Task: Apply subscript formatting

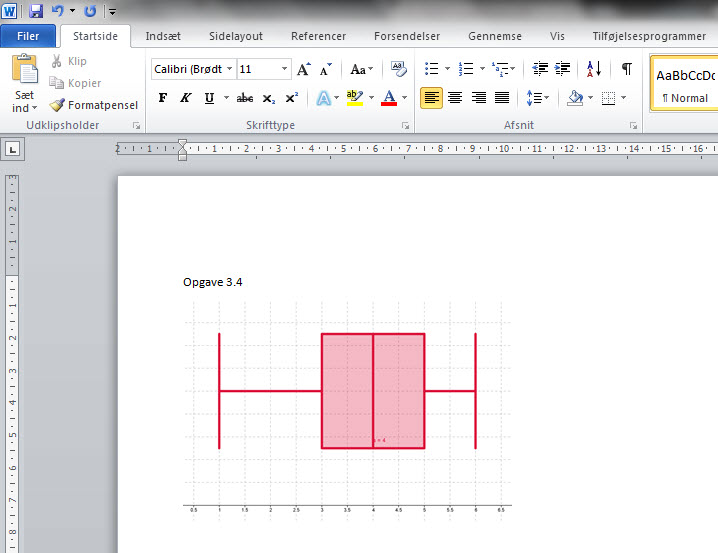Action: [x=268, y=98]
